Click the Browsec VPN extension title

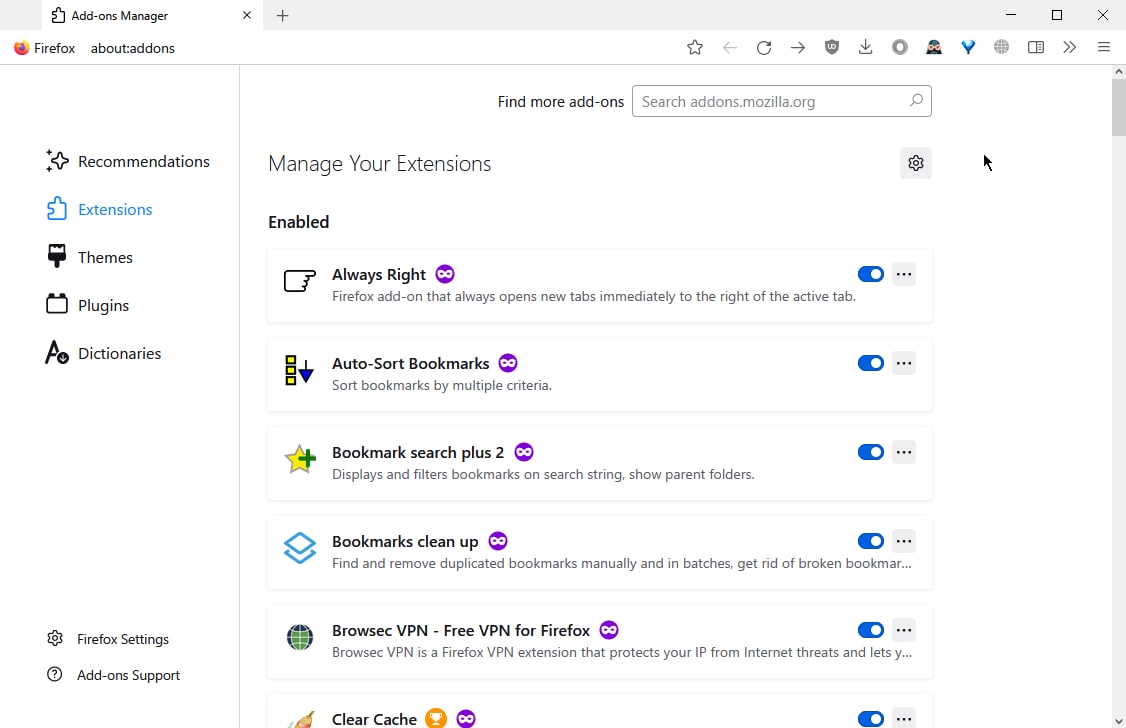click(x=460, y=630)
